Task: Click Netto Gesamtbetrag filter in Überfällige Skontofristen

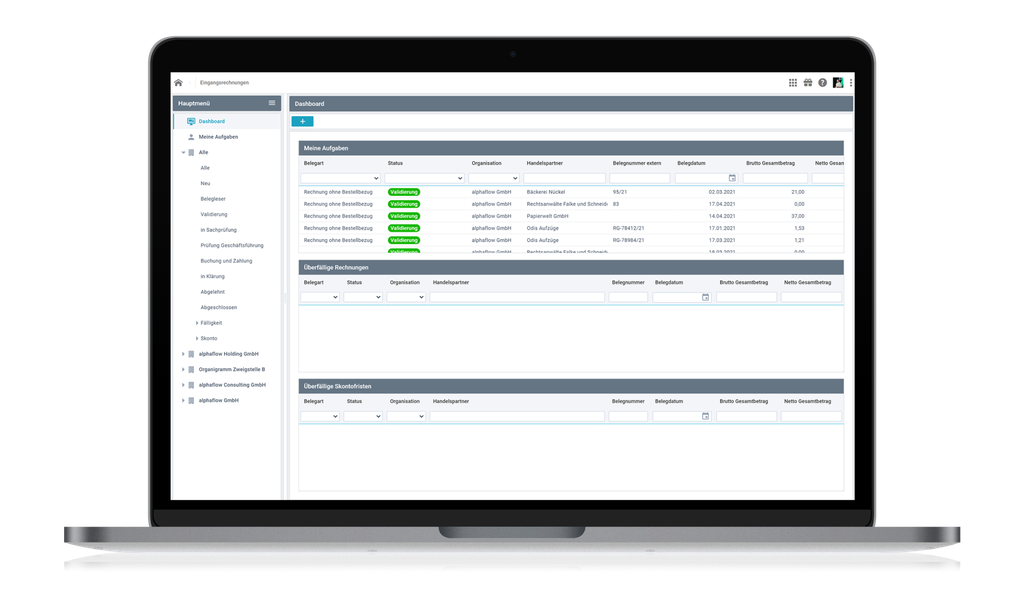Action: 811,416
